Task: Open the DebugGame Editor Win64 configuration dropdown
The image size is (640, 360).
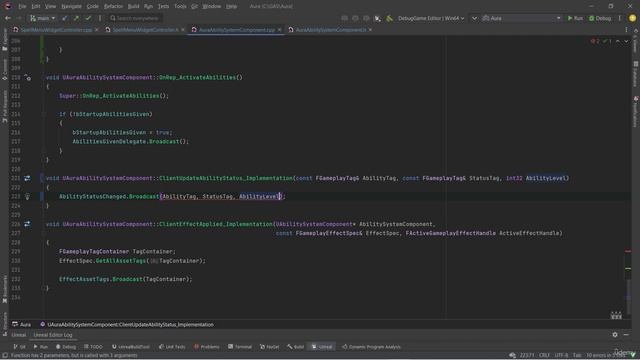Action: pos(431,18)
